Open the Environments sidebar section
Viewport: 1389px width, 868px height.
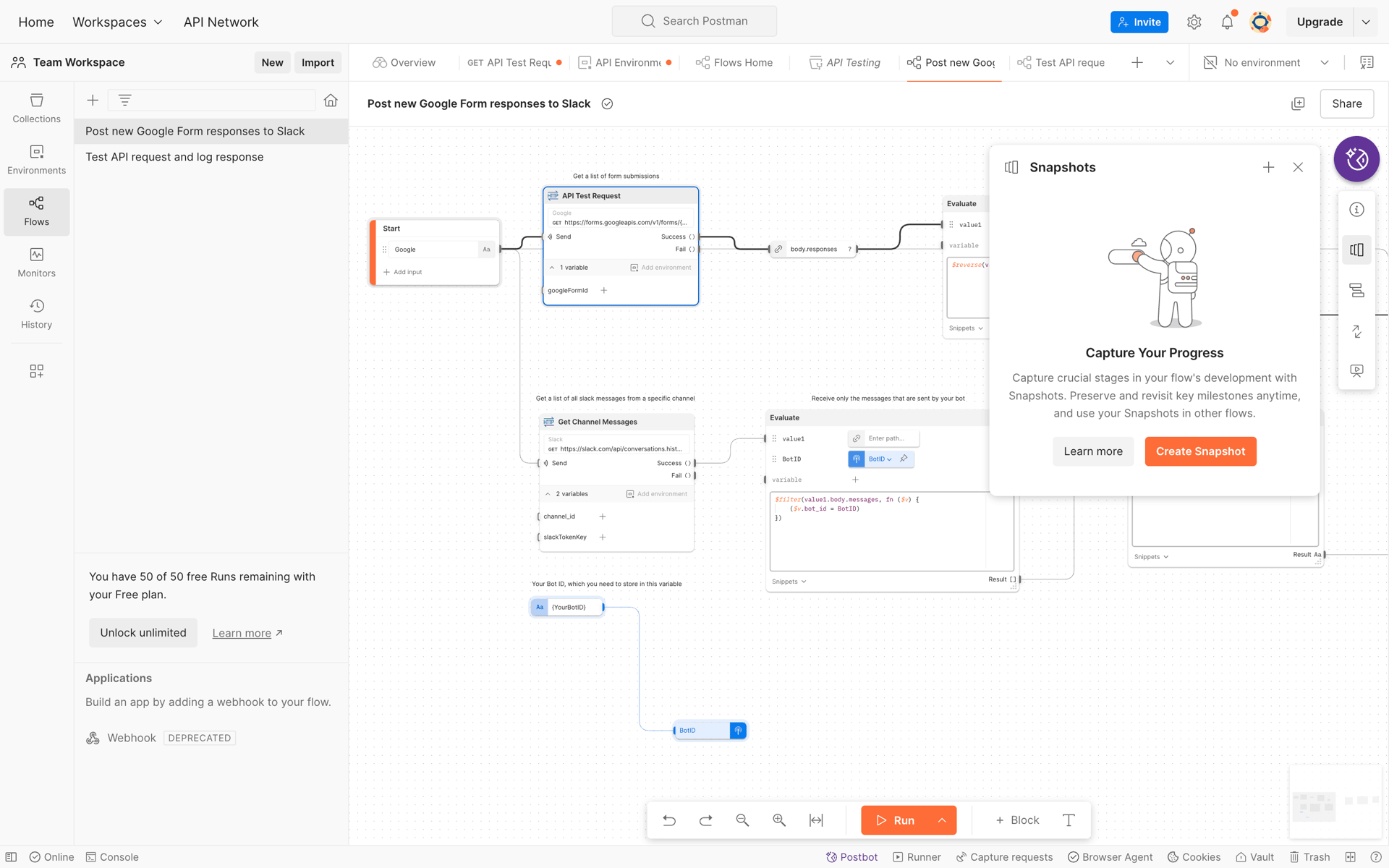click(36, 160)
